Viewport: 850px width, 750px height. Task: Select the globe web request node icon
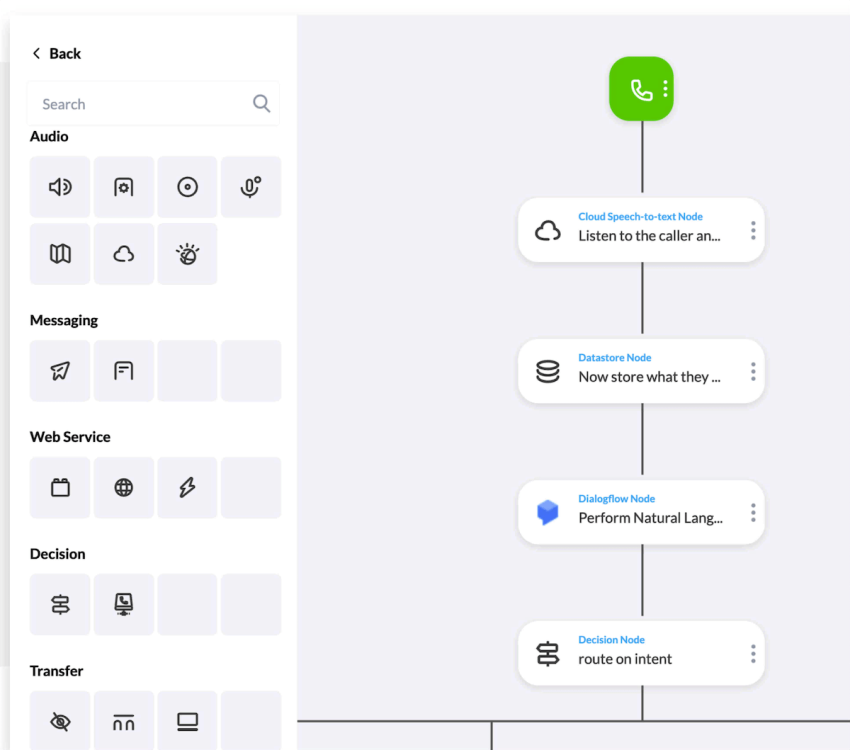pyautogui.click(x=124, y=488)
